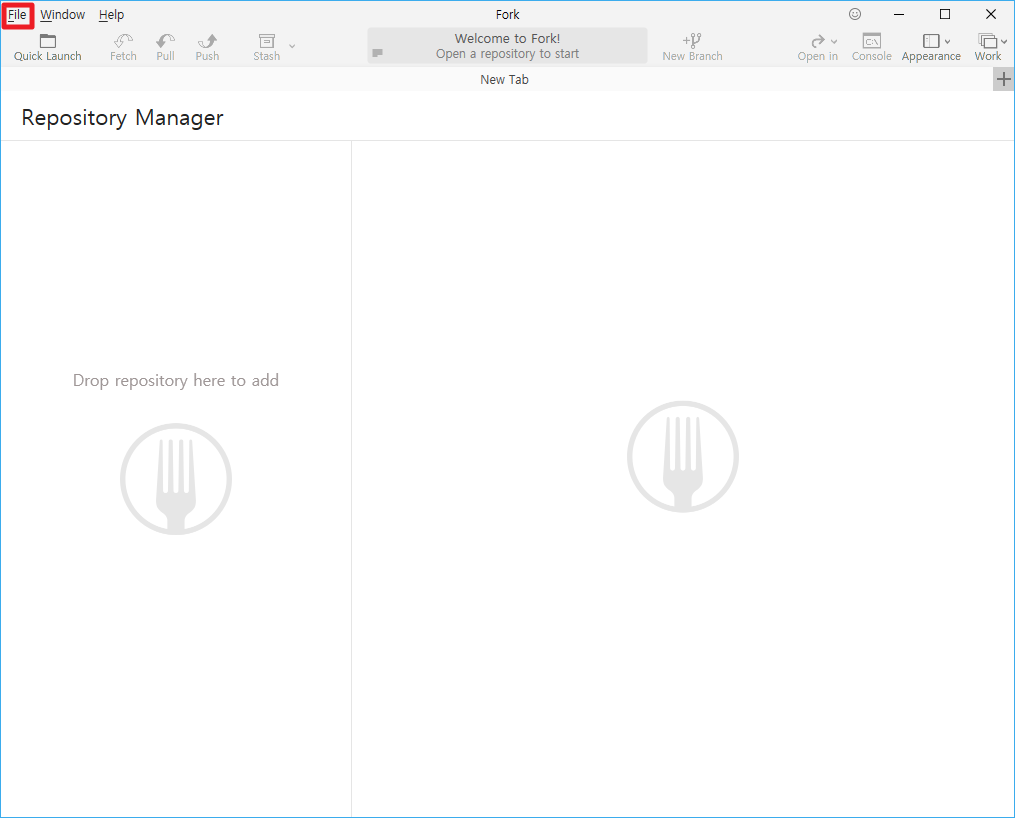Screen dimensions: 1015x818
Task: Expand the Open in dropdown chevron
Action: click(834, 42)
